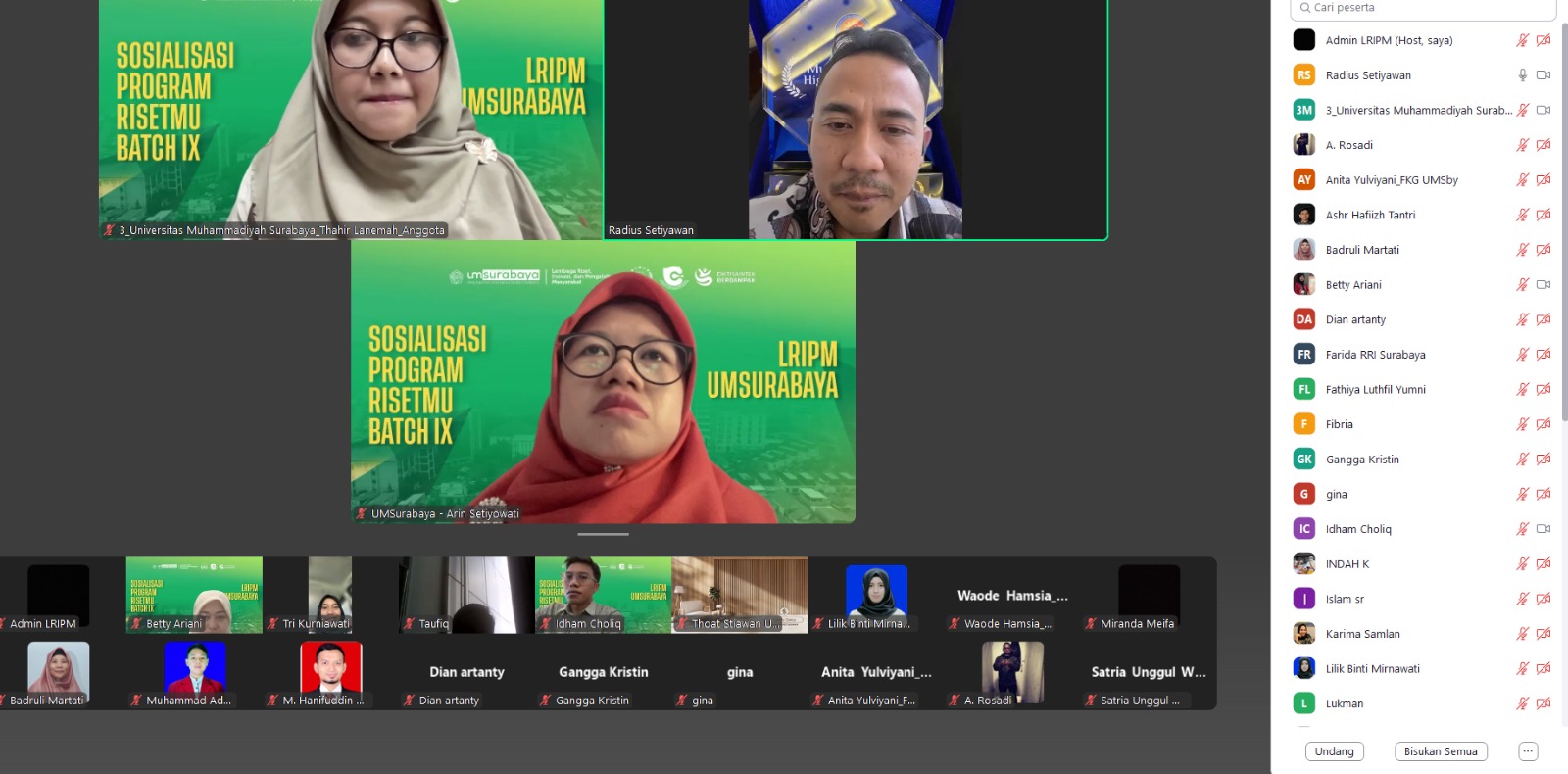Viewport: 1568px width, 774px height.
Task: Click camera-off icon for Lilik Binti Mirnawati in list
Action: coord(1543,669)
